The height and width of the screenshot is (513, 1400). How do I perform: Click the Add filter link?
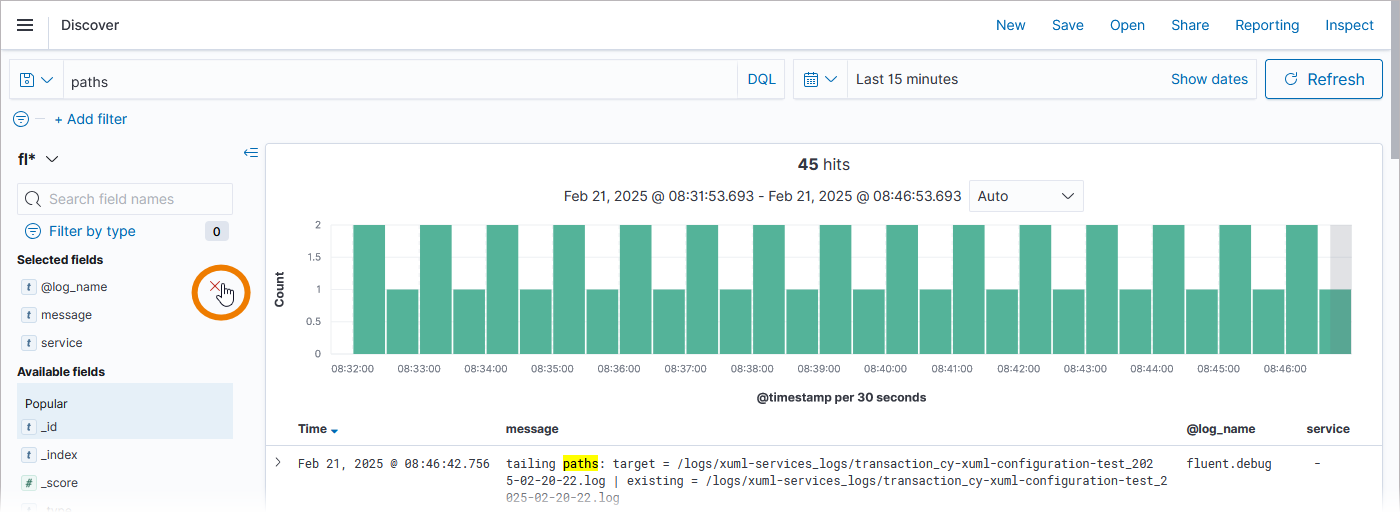click(91, 119)
